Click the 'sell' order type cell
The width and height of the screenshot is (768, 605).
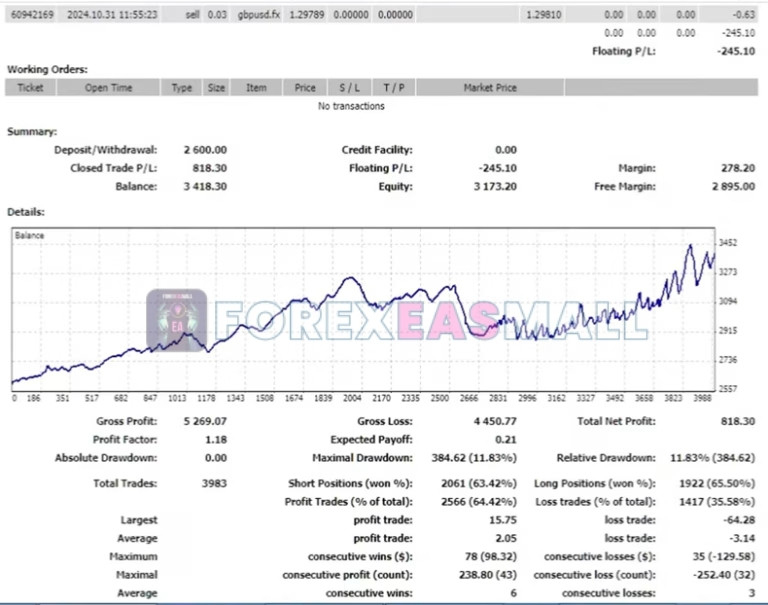pos(192,15)
